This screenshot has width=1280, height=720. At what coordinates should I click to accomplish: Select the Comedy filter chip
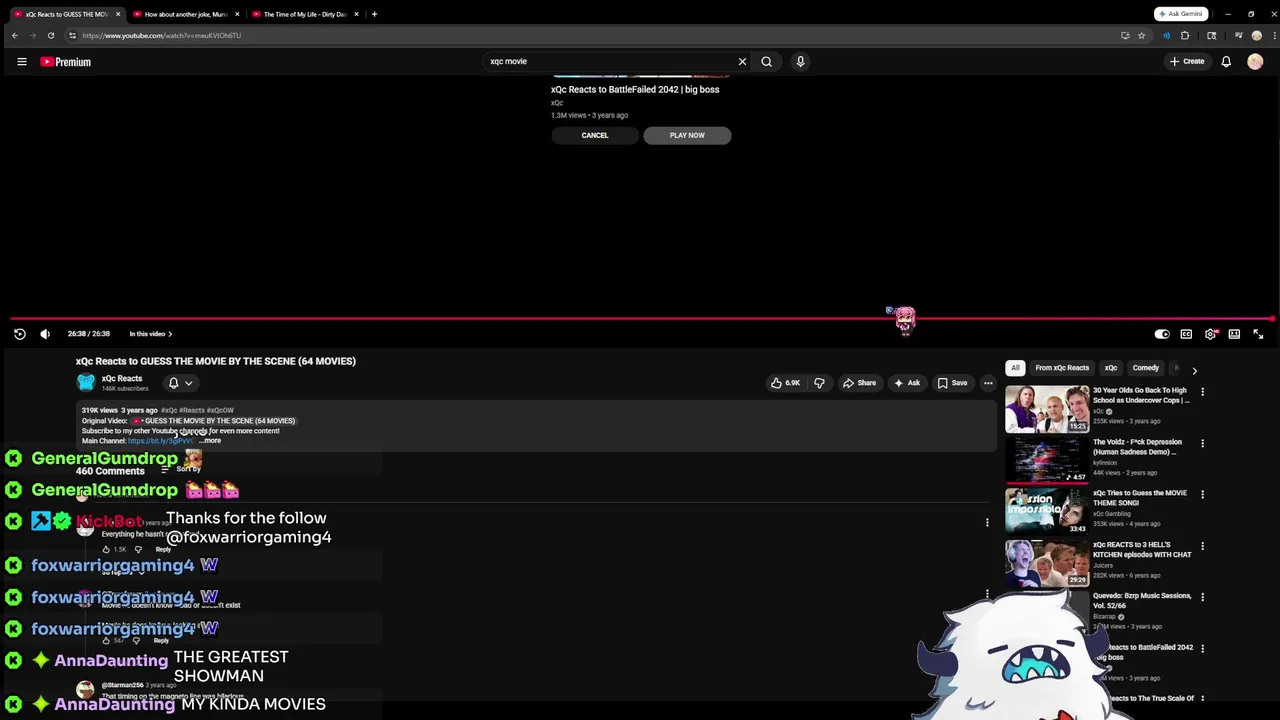click(x=1146, y=368)
